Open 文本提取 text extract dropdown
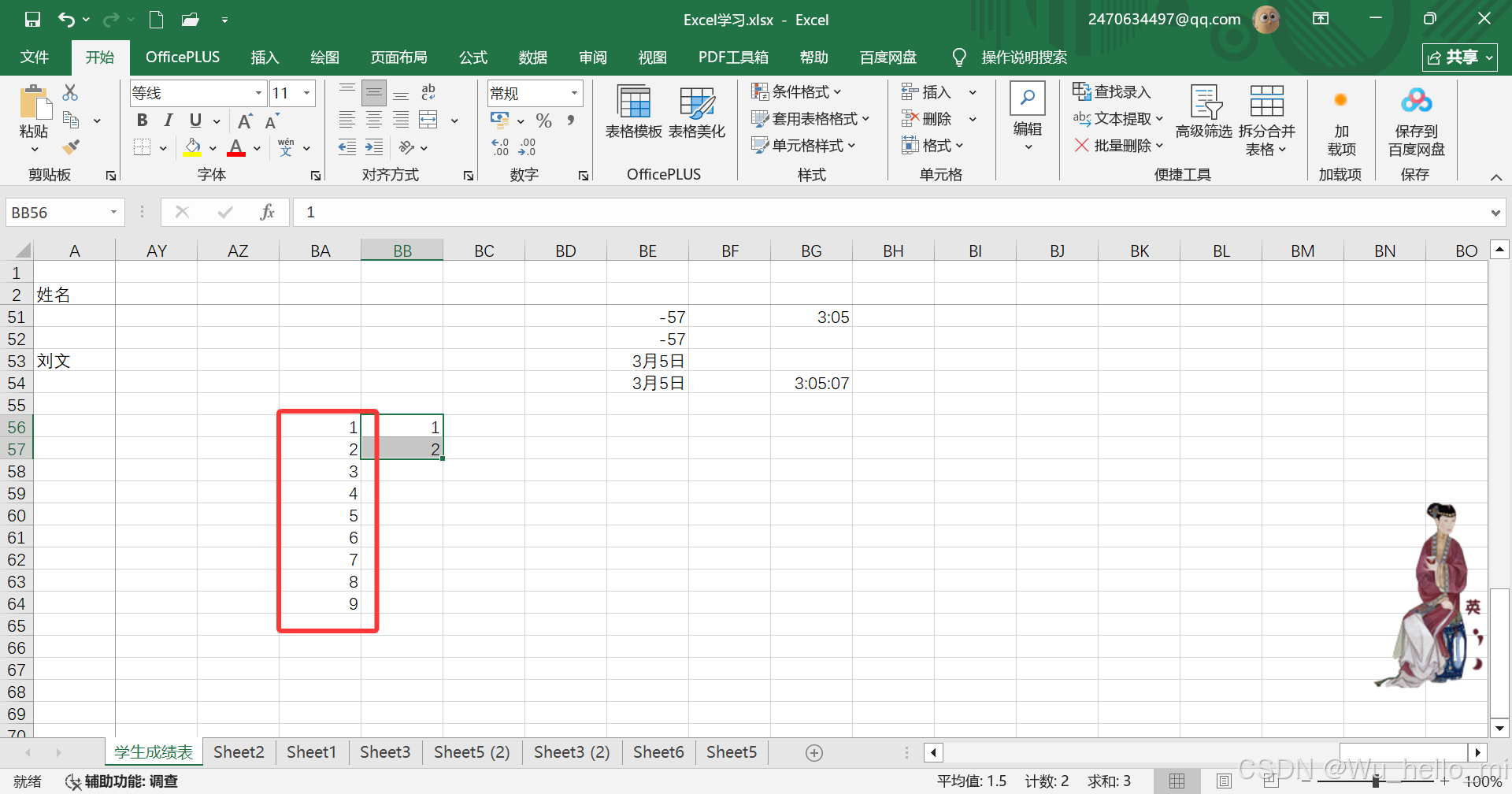 1117,119
